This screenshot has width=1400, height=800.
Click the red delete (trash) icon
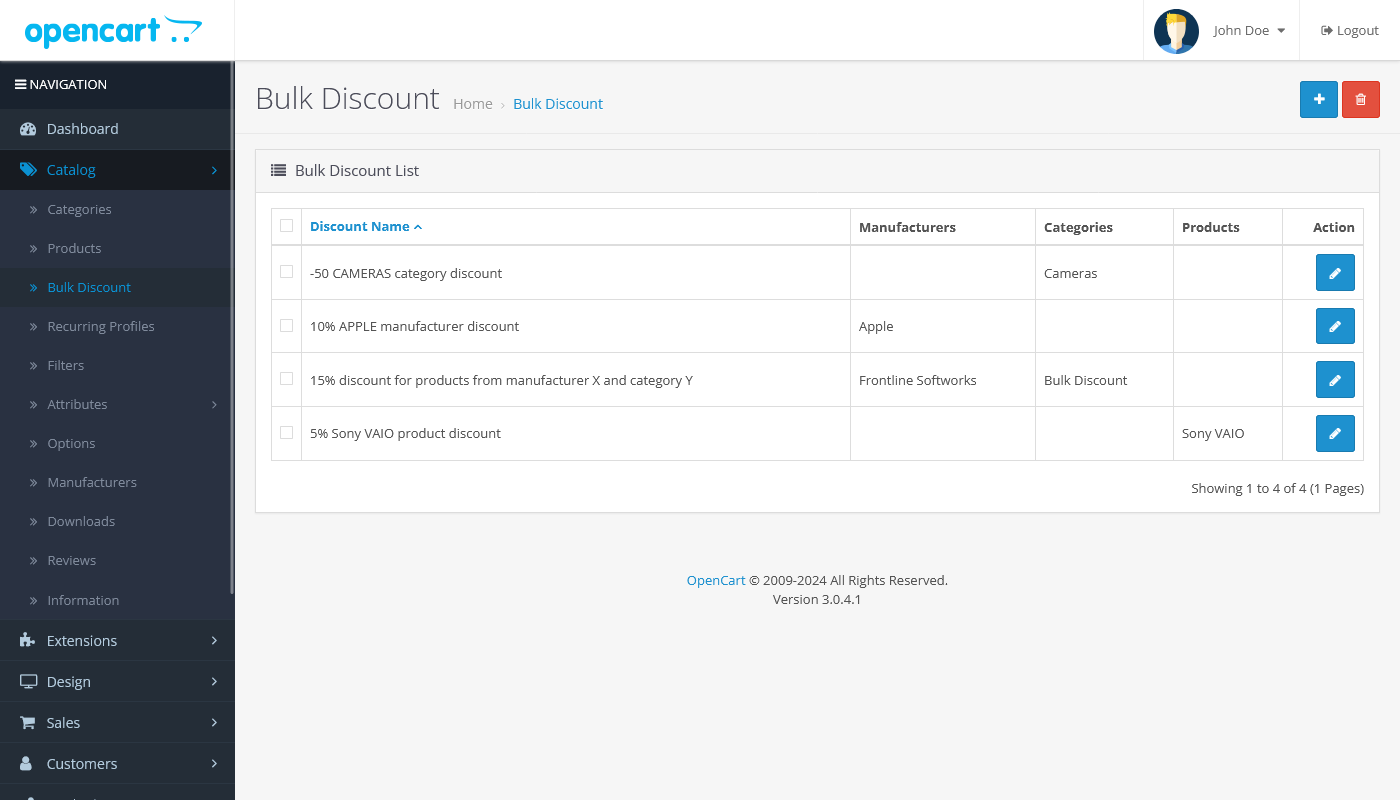coord(1360,99)
